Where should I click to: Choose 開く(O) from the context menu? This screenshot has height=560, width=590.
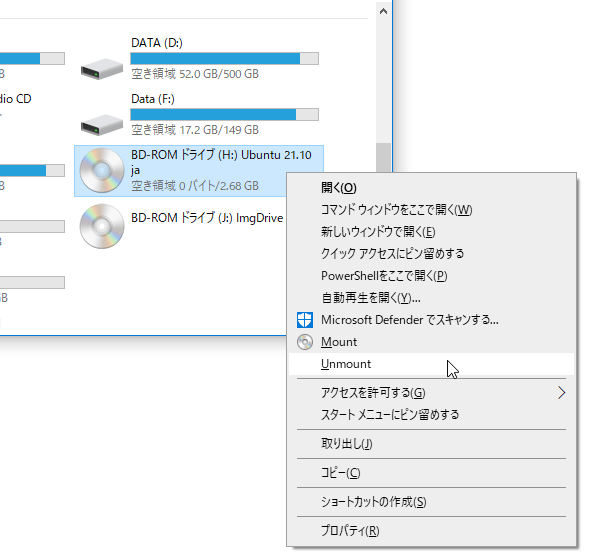click(x=431, y=187)
